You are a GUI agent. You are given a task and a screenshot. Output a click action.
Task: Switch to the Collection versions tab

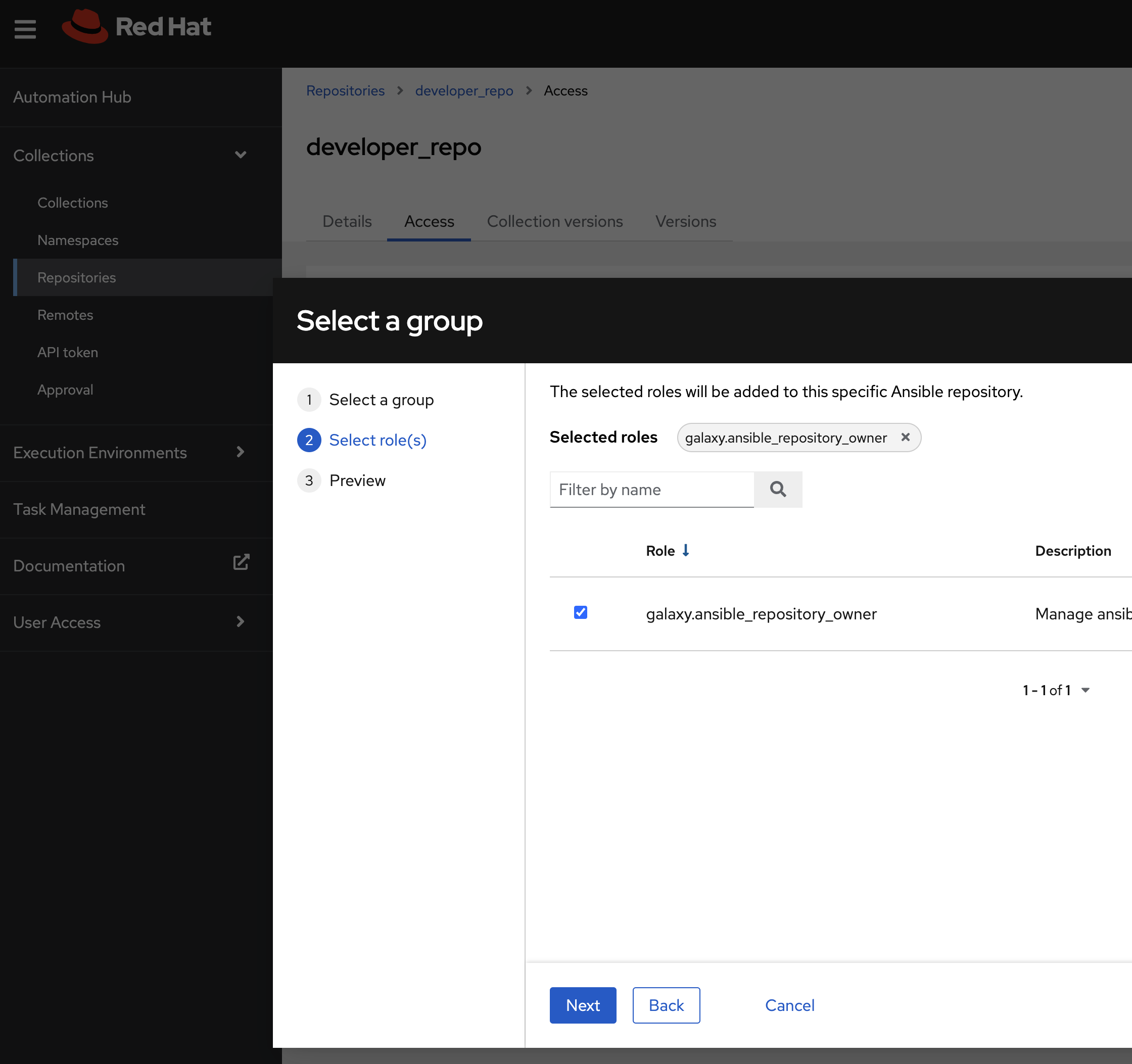554,221
